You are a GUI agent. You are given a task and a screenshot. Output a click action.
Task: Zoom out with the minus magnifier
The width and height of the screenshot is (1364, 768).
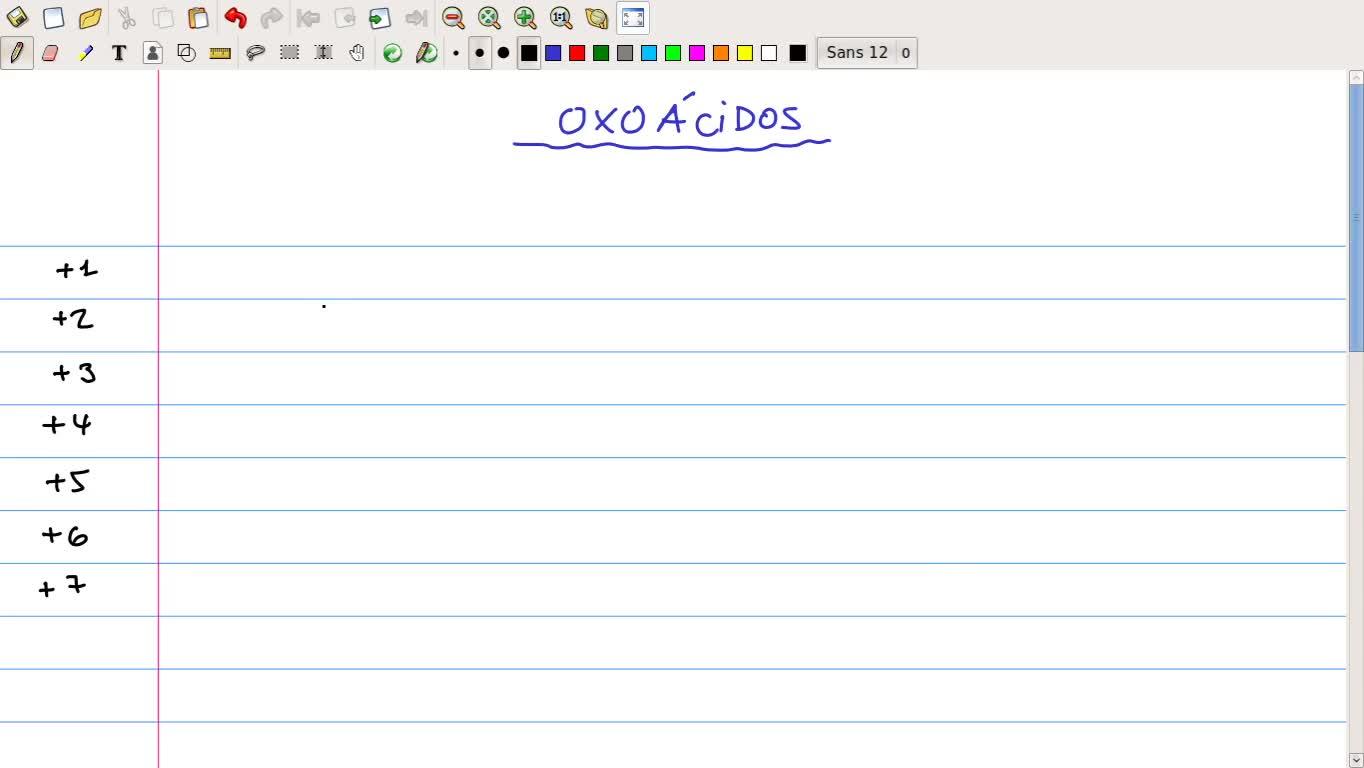click(453, 18)
